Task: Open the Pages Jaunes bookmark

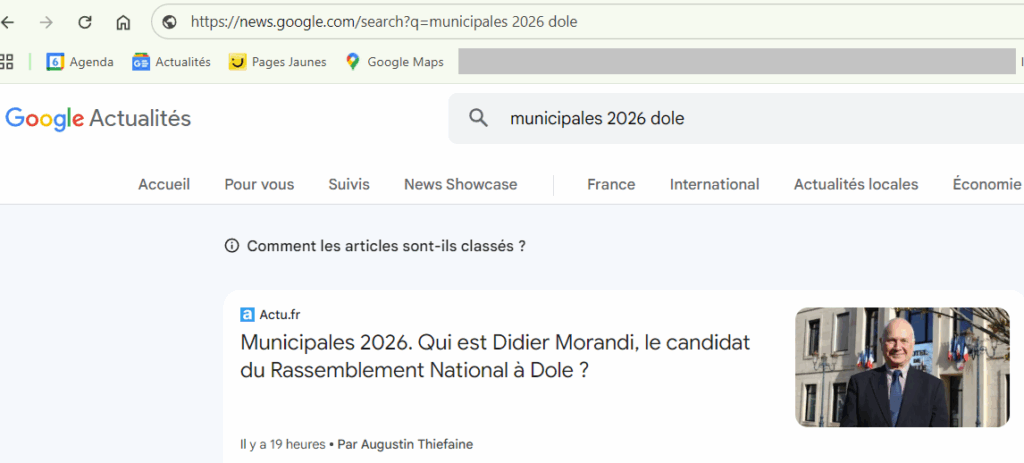Action: pyautogui.click(x=277, y=62)
